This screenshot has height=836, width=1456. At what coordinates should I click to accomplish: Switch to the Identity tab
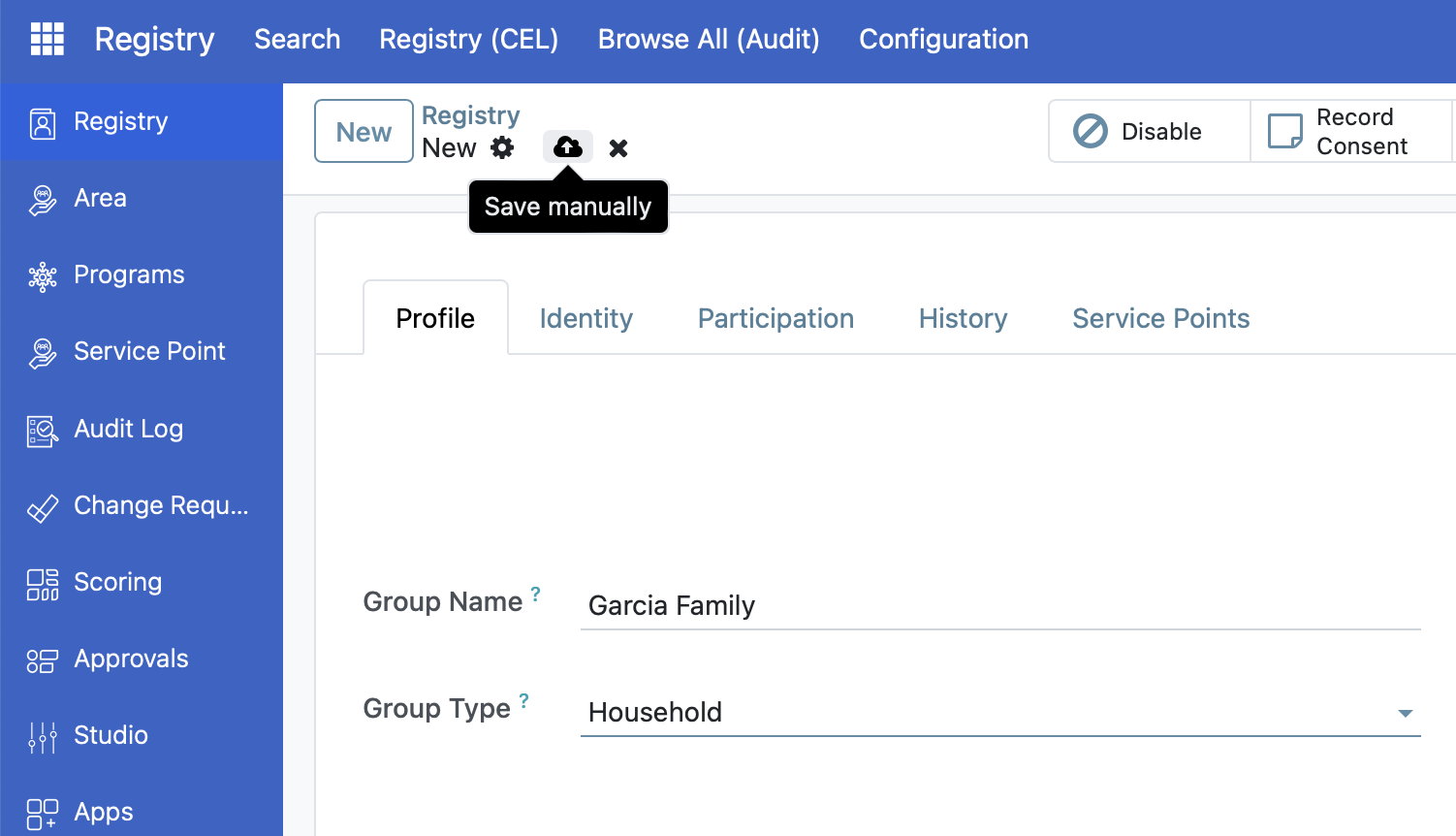point(586,319)
